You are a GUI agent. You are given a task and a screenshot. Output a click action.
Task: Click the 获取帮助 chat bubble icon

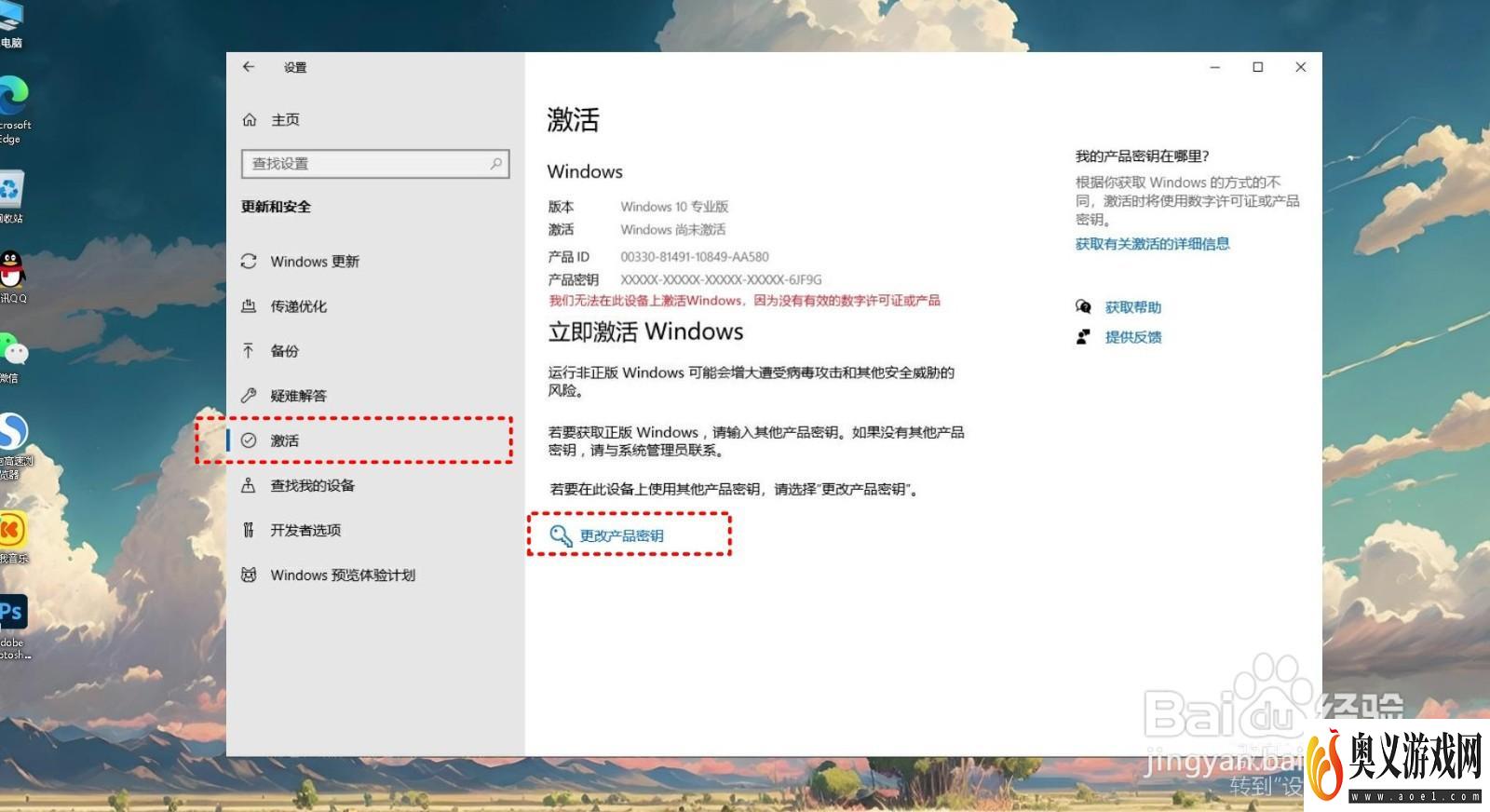click(x=1083, y=307)
